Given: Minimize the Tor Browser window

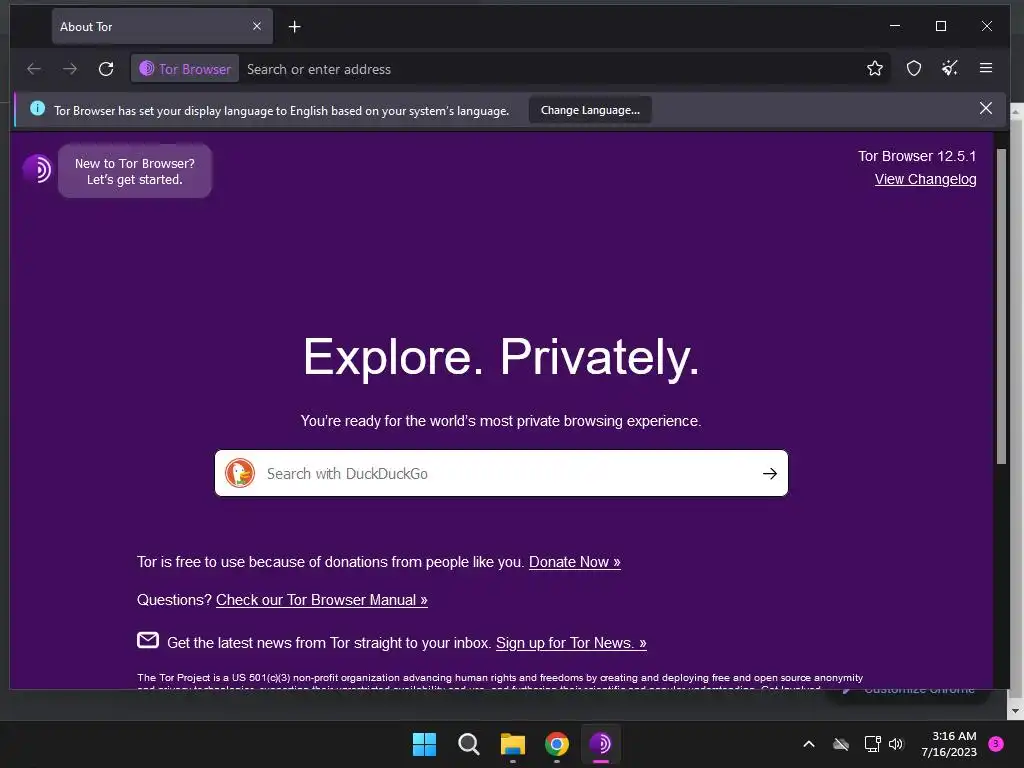Looking at the screenshot, I should click(x=895, y=26).
